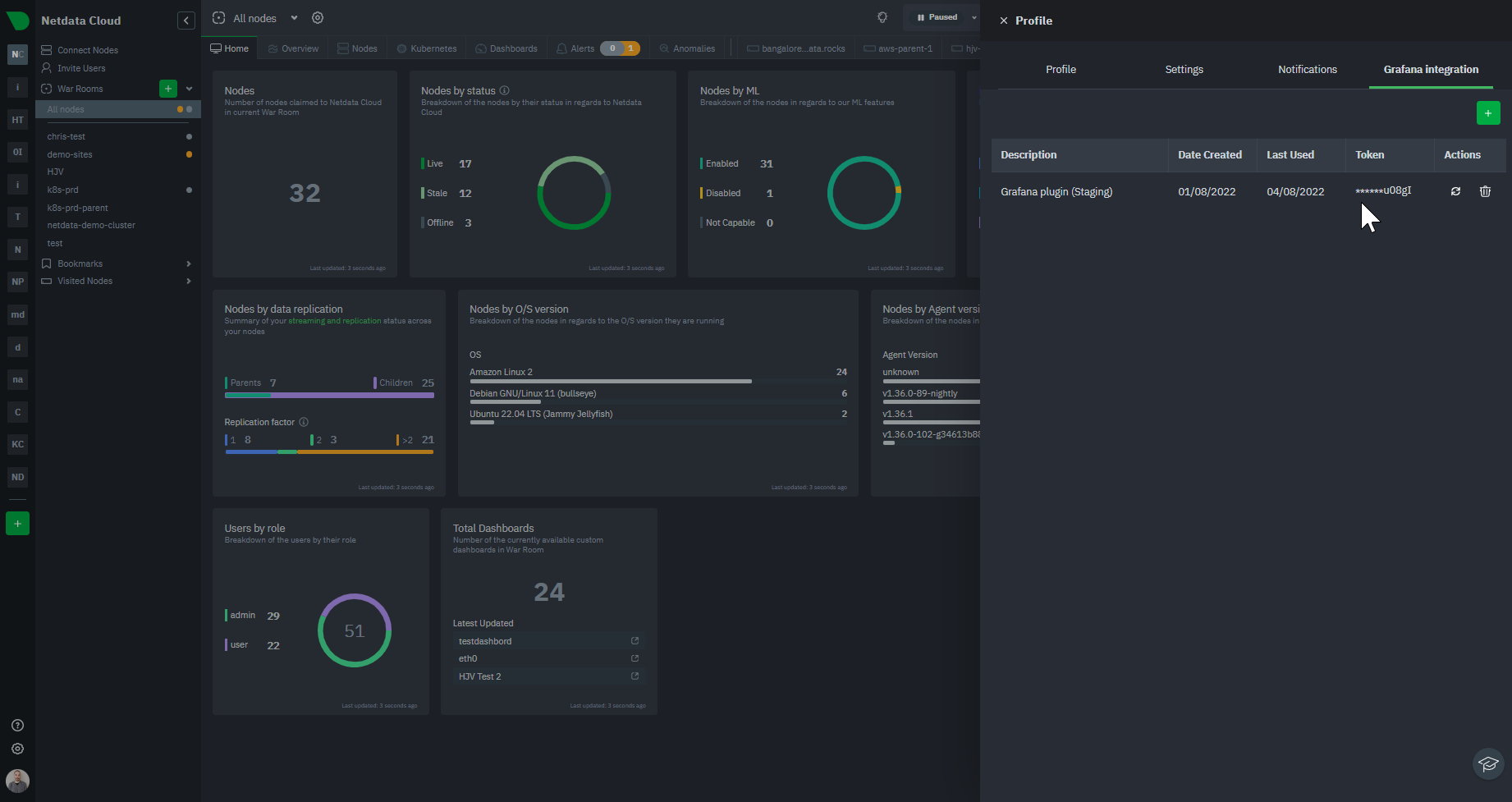1512x802 pixels.
Task: Click the Grafana plugin (Staging) description
Action: [1056, 191]
